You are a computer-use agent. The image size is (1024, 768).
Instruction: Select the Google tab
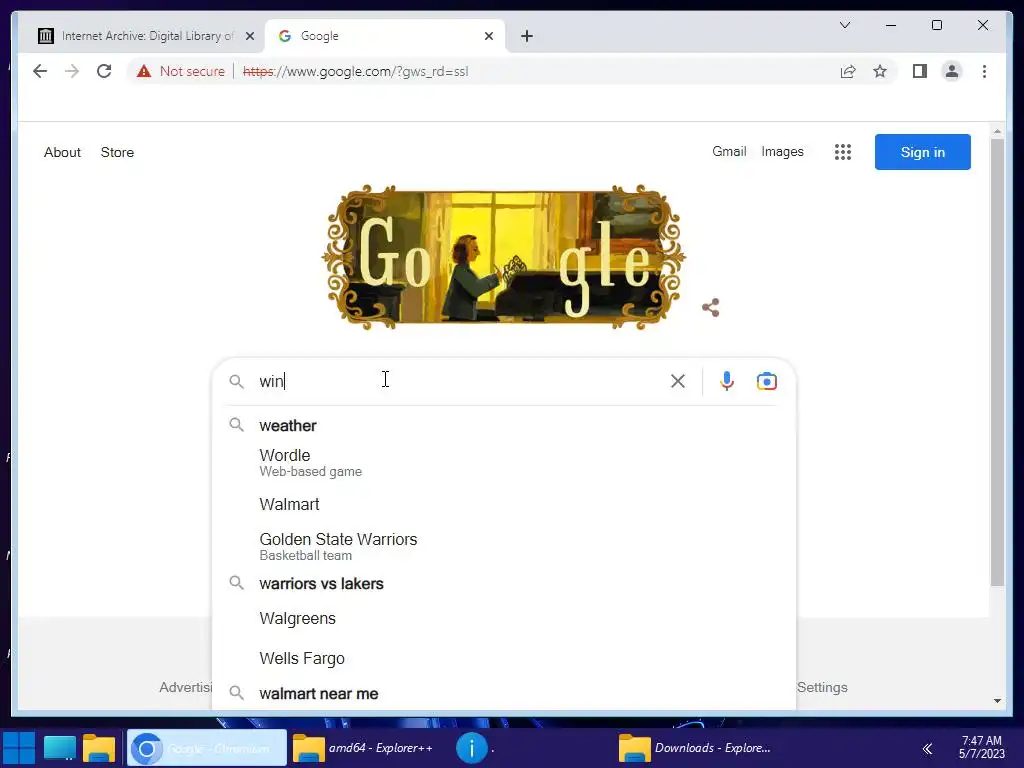point(384,36)
